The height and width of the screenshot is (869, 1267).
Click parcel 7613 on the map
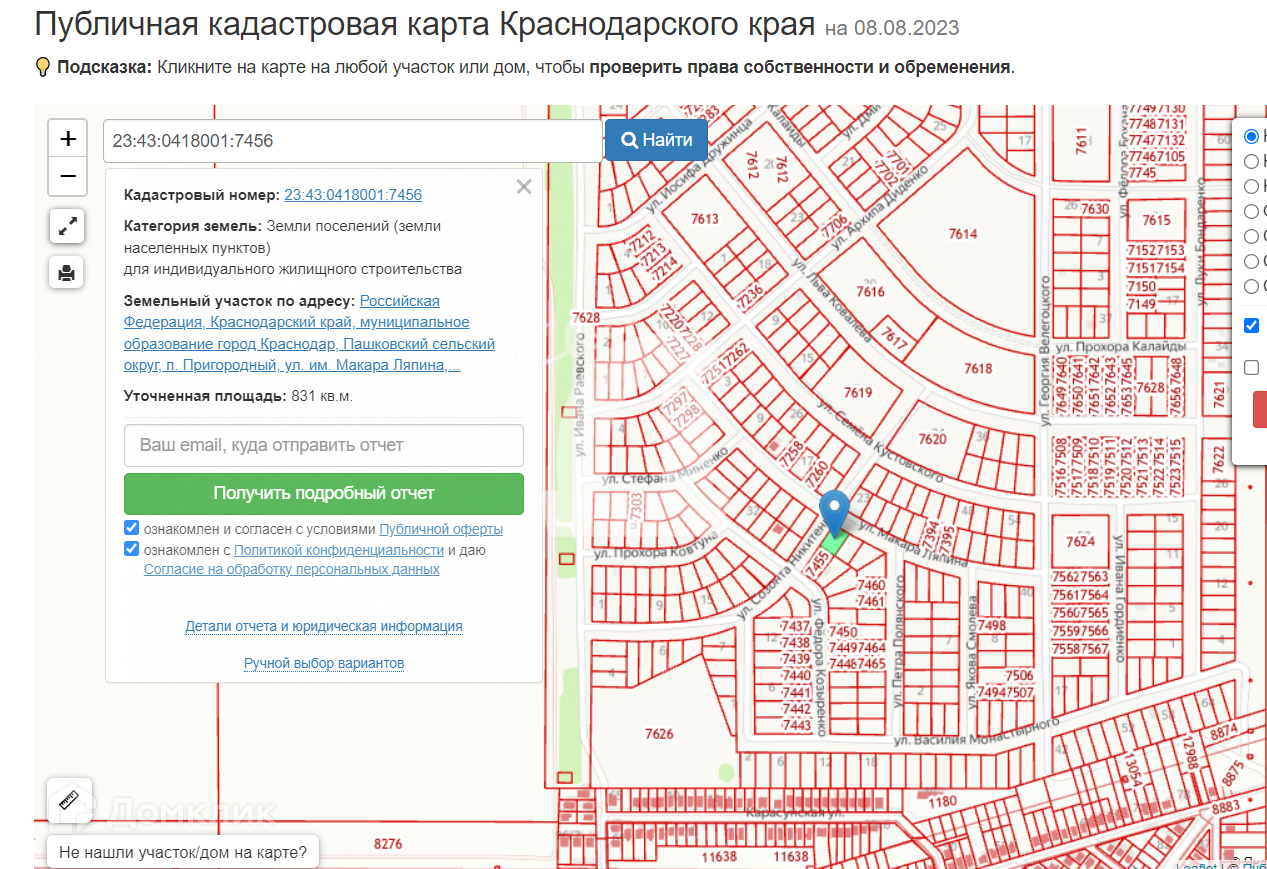tap(705, 219)
